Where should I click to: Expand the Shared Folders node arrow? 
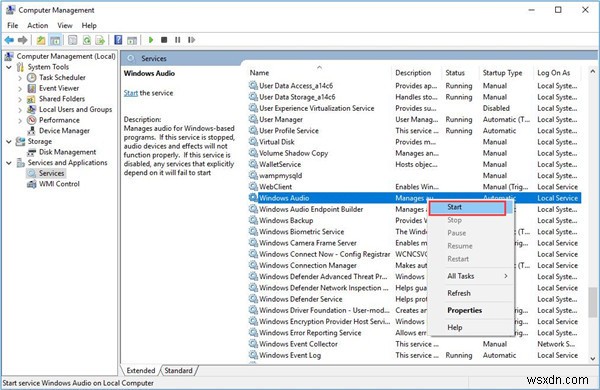20,99
